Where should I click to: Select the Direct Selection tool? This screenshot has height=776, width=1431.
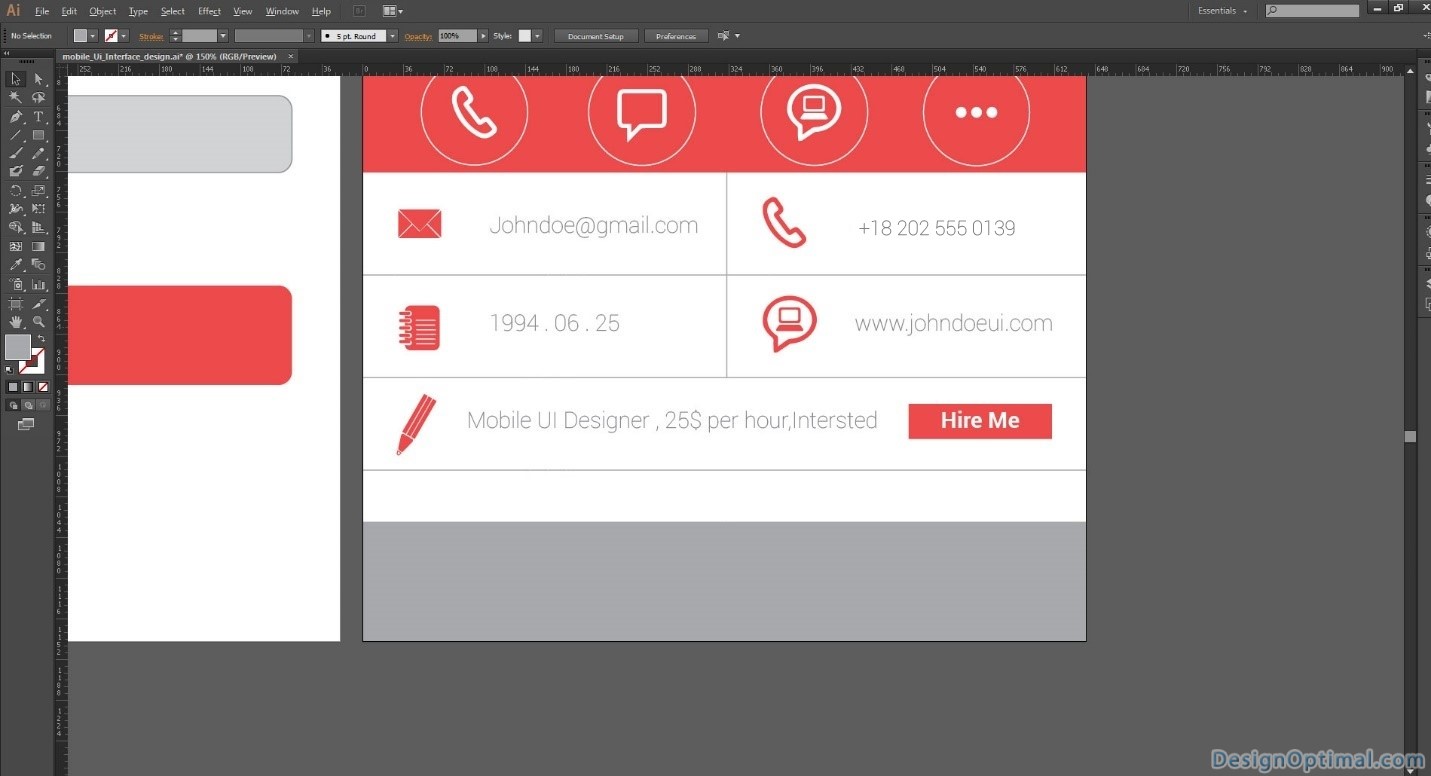[x=38, y=79]
